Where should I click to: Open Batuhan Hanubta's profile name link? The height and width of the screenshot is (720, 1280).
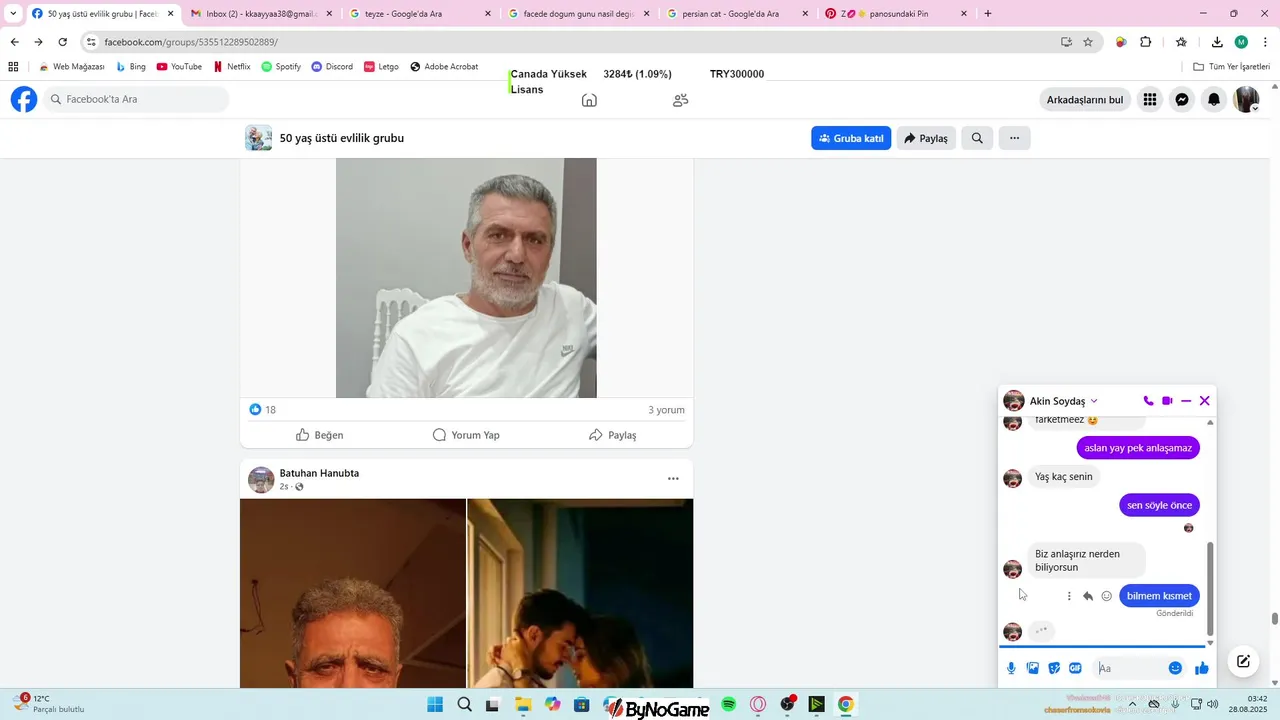[319, 473]
